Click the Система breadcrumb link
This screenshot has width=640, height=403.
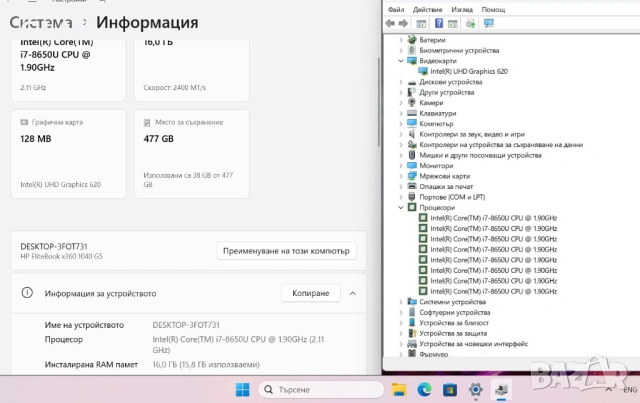click(x=41, y=22)
